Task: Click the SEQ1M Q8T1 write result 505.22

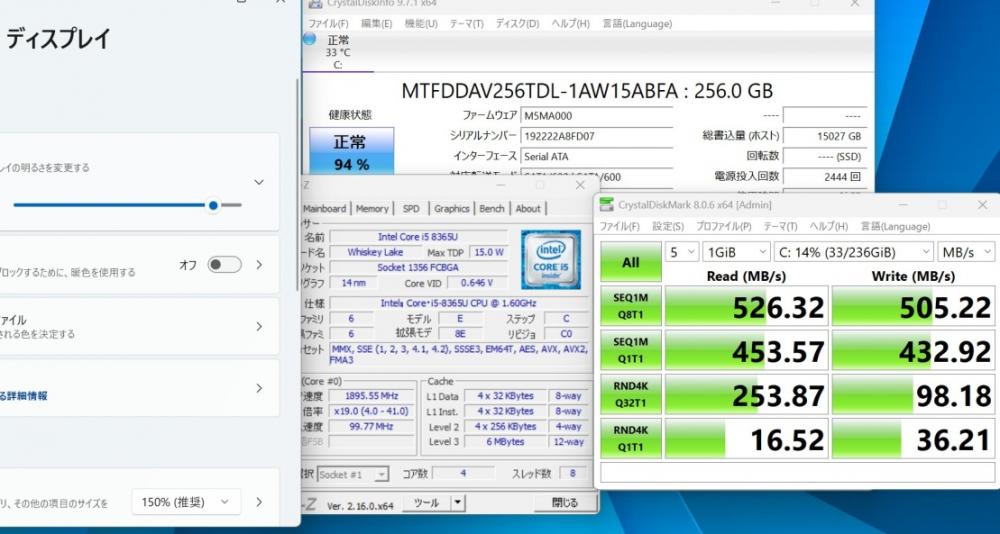Action: pyautogui.click(x=913, y=306)
